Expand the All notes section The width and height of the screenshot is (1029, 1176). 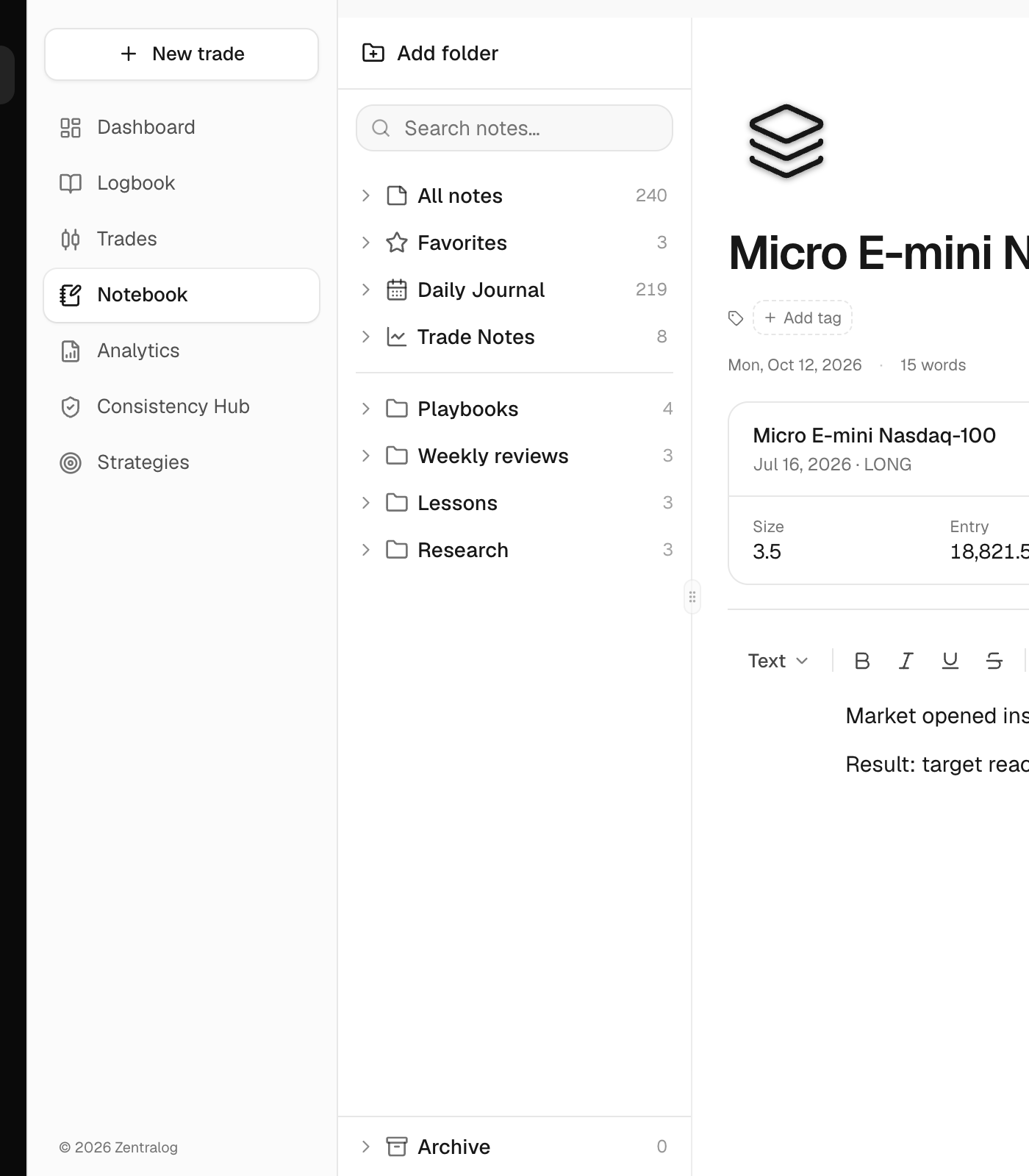coord(366,196)
